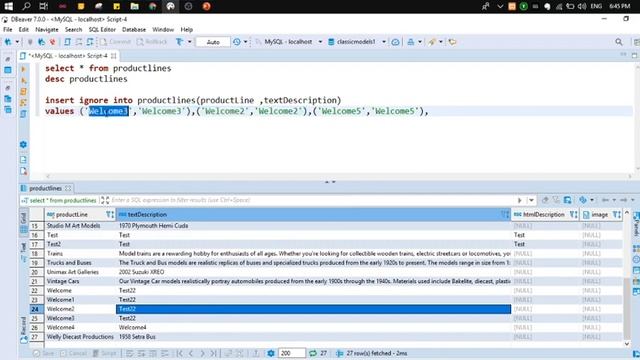The width and height of the screenshot is (640, 360).
Task: Jump to the last result row
Action: pos(213,353)
